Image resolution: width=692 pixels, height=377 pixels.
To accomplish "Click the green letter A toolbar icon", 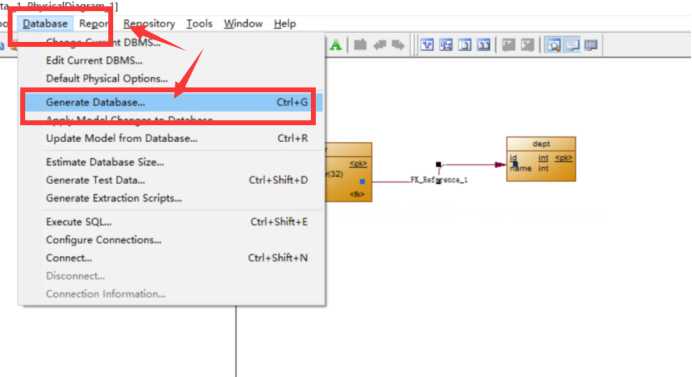I will tap(335, 45).
